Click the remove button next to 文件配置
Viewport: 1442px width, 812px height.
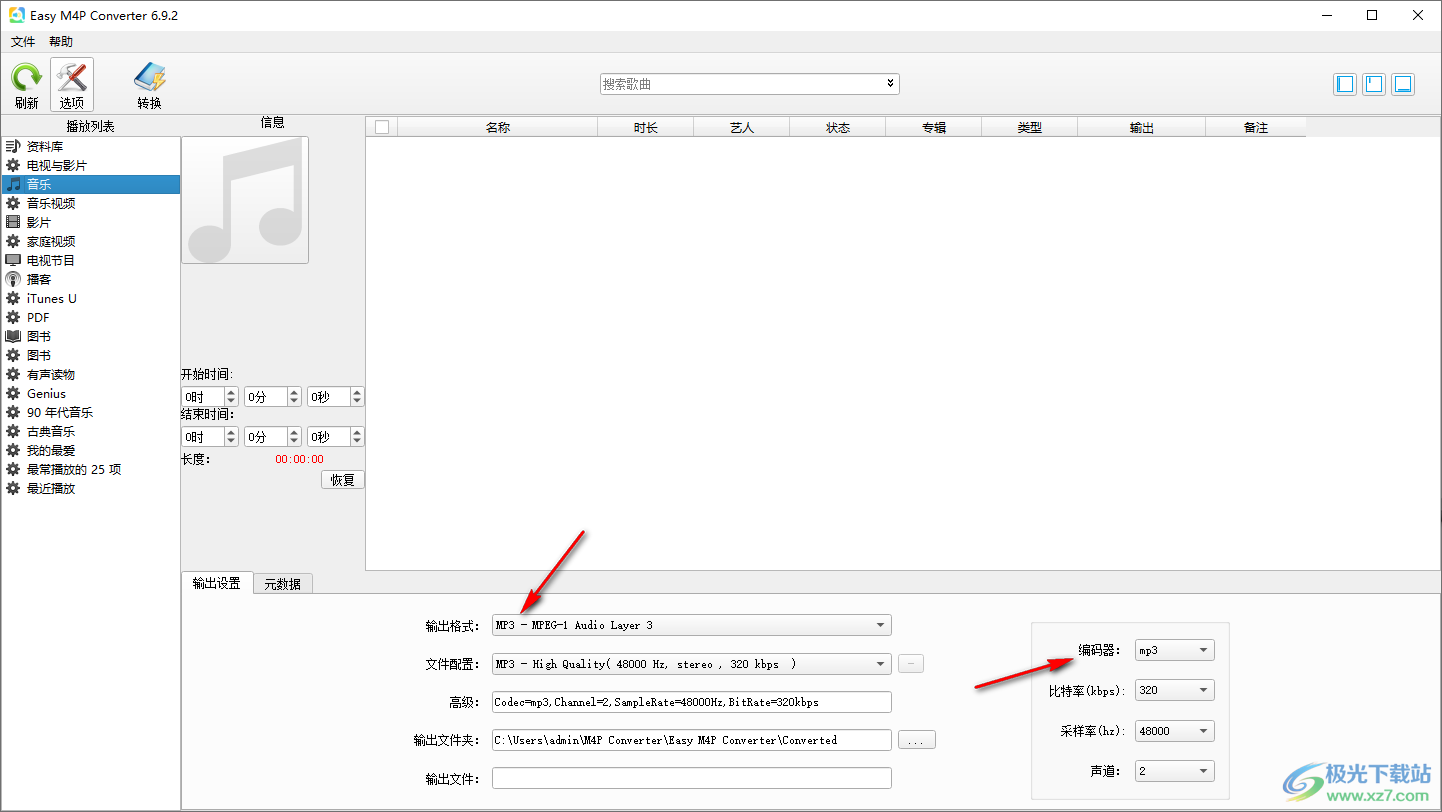(911, 664)
